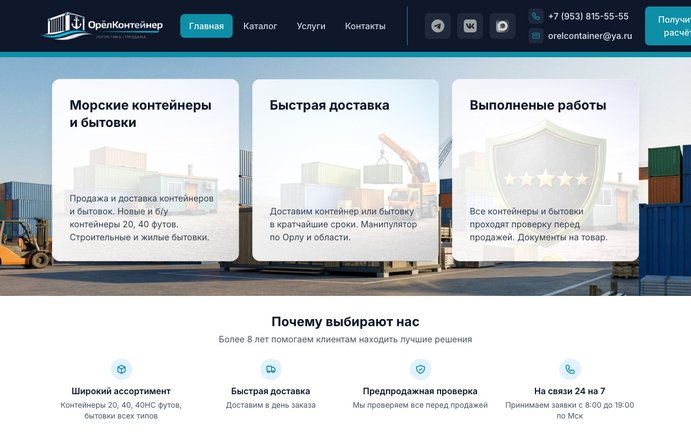Click the Продажа и доставка контейнеров description
The width and height of the screenshot is (691, 432).
point(141,218)
